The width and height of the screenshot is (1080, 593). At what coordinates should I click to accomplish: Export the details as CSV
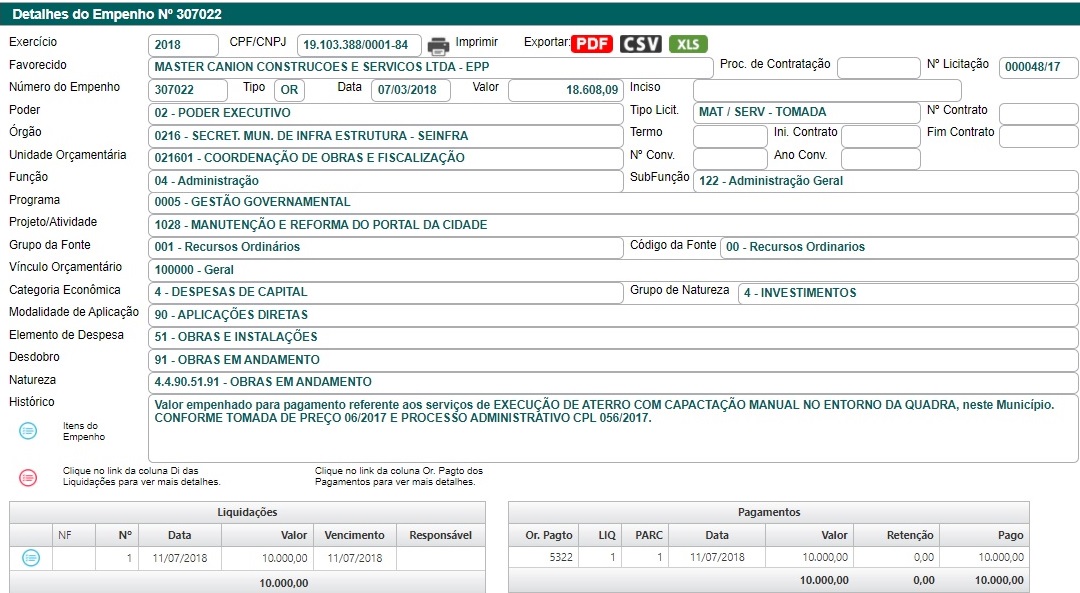coord(641,44)
